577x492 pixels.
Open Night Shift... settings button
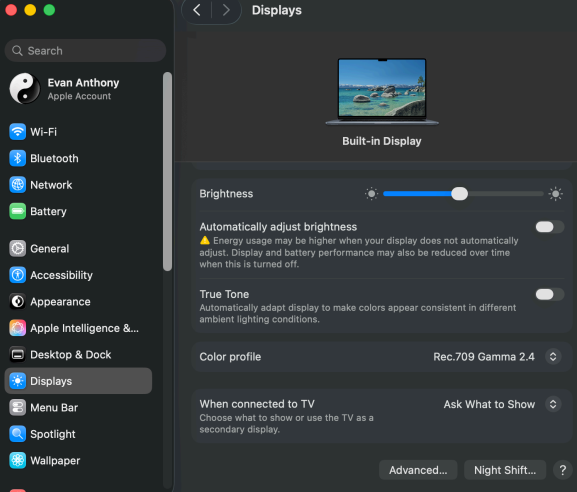coord(505,470)
